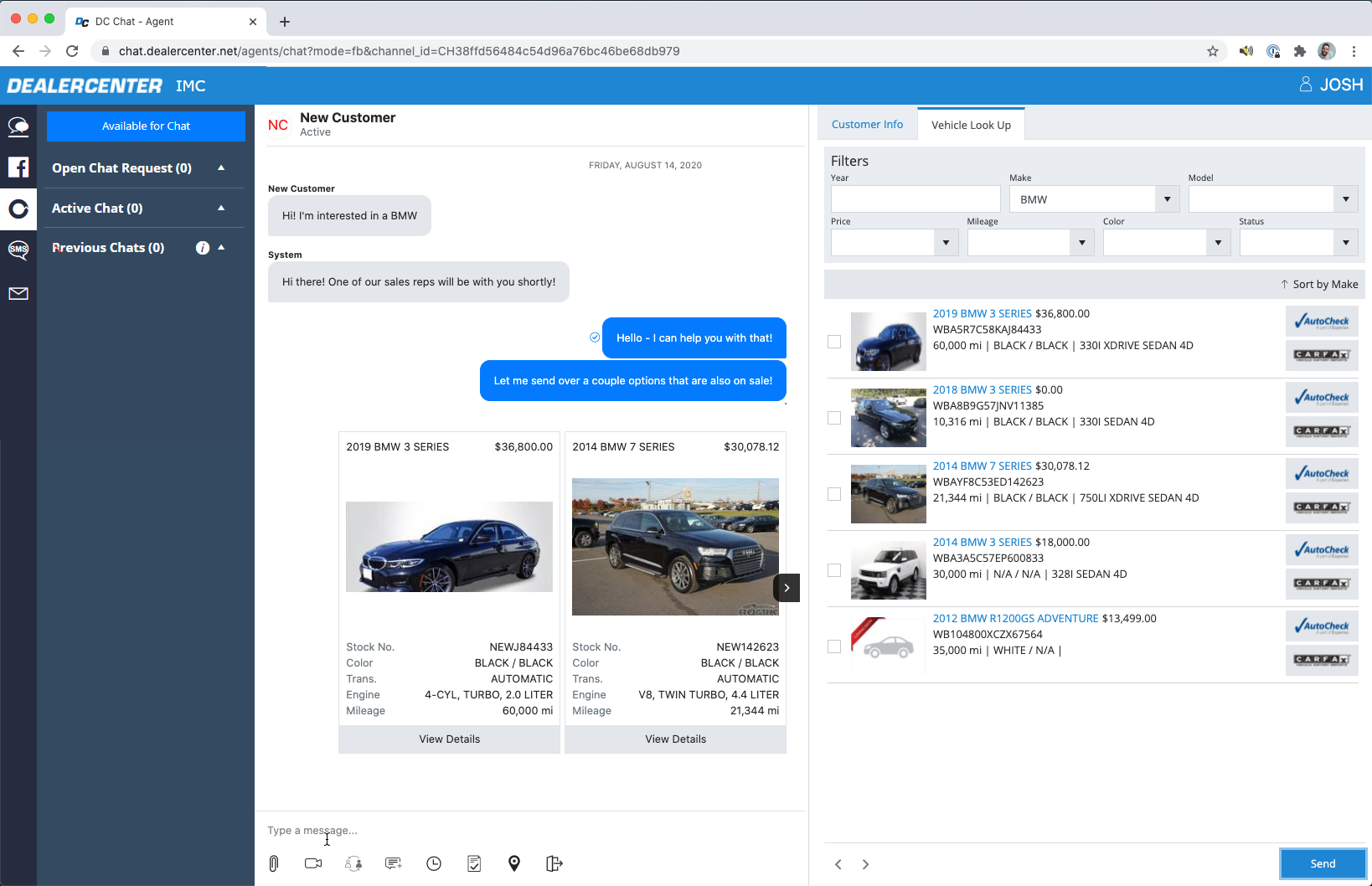The width and height of the screenshot is (1372, 886).
Task: Open the Facebook channel sidebar icon
Action: pos(18,167)
